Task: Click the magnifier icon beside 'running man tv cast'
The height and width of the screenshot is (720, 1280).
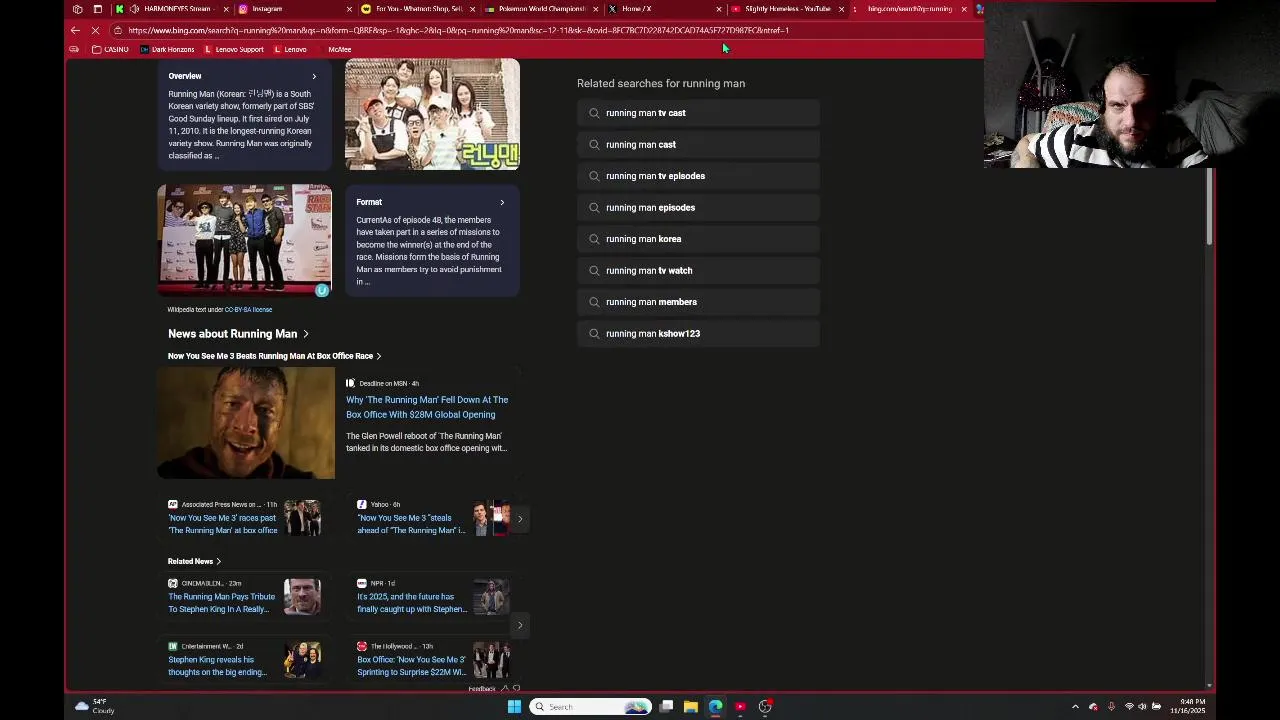Action: coord(594,113)
